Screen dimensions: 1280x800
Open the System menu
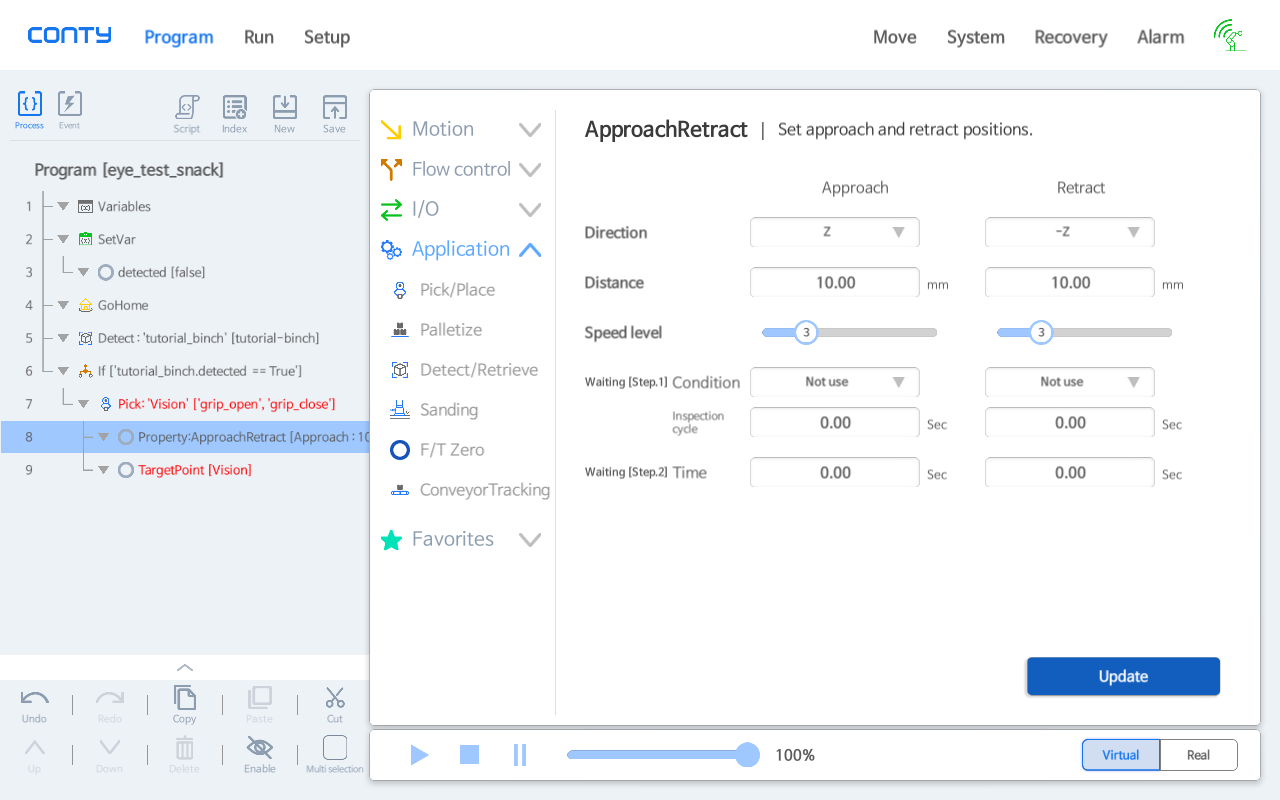click(x=976, y=37)
